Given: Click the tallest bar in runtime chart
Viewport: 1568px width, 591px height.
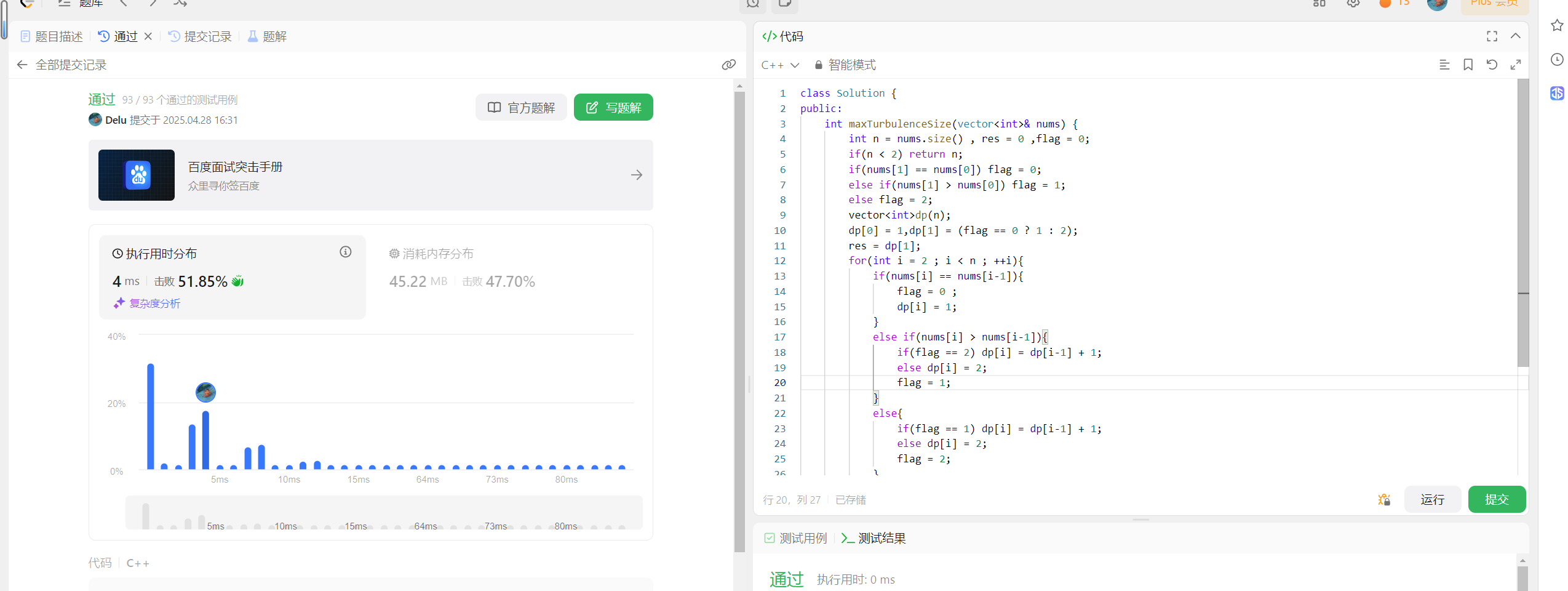Looking at the screenshot, I should pyautogui.click(x=151, y=416).
